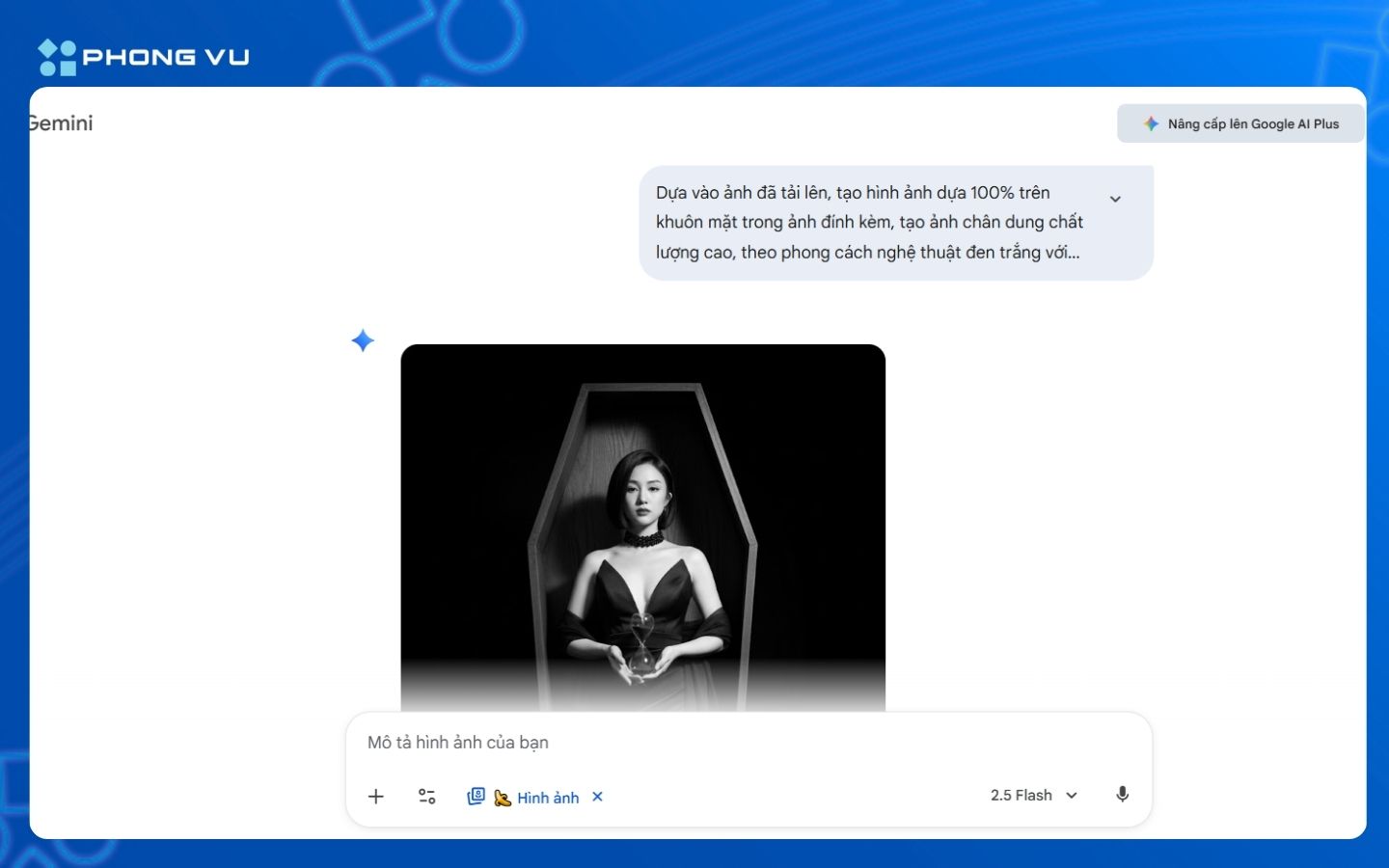This screenshot has width=1389, height=868.
Task: Click the banana emoji icon
Action: click(x=503, y=798)
